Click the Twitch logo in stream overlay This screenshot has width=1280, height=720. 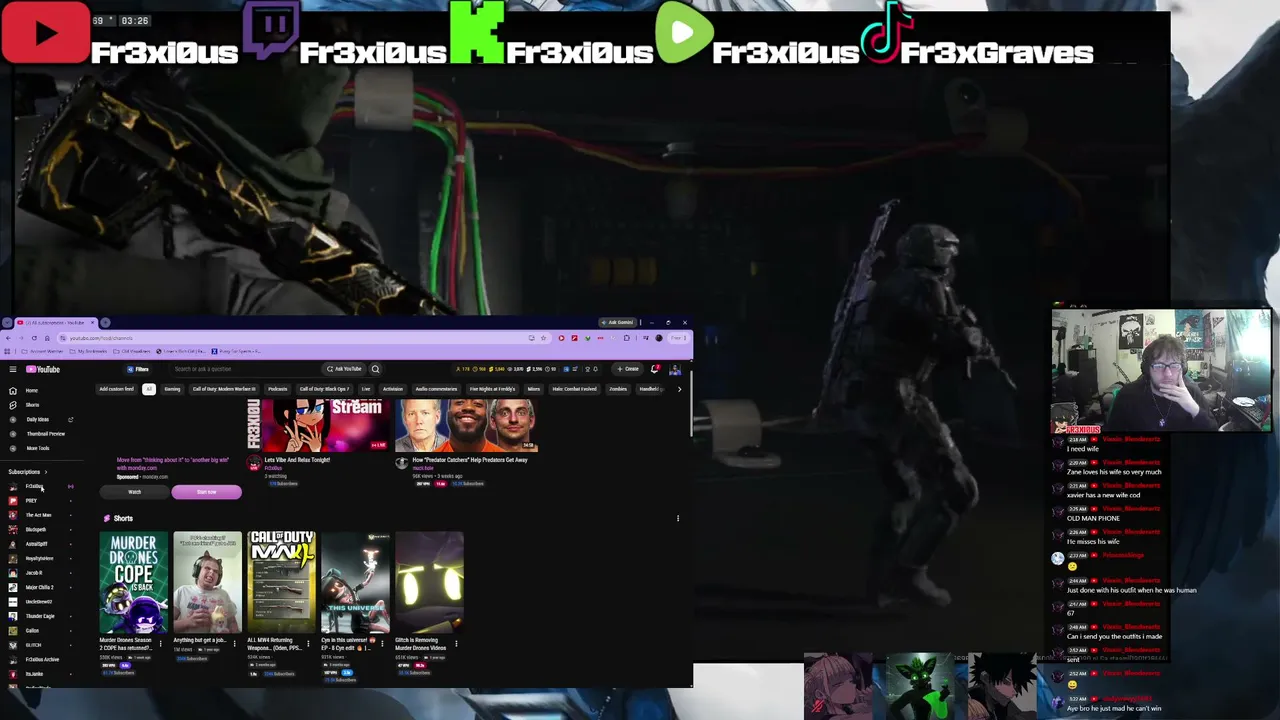point(271,32)
